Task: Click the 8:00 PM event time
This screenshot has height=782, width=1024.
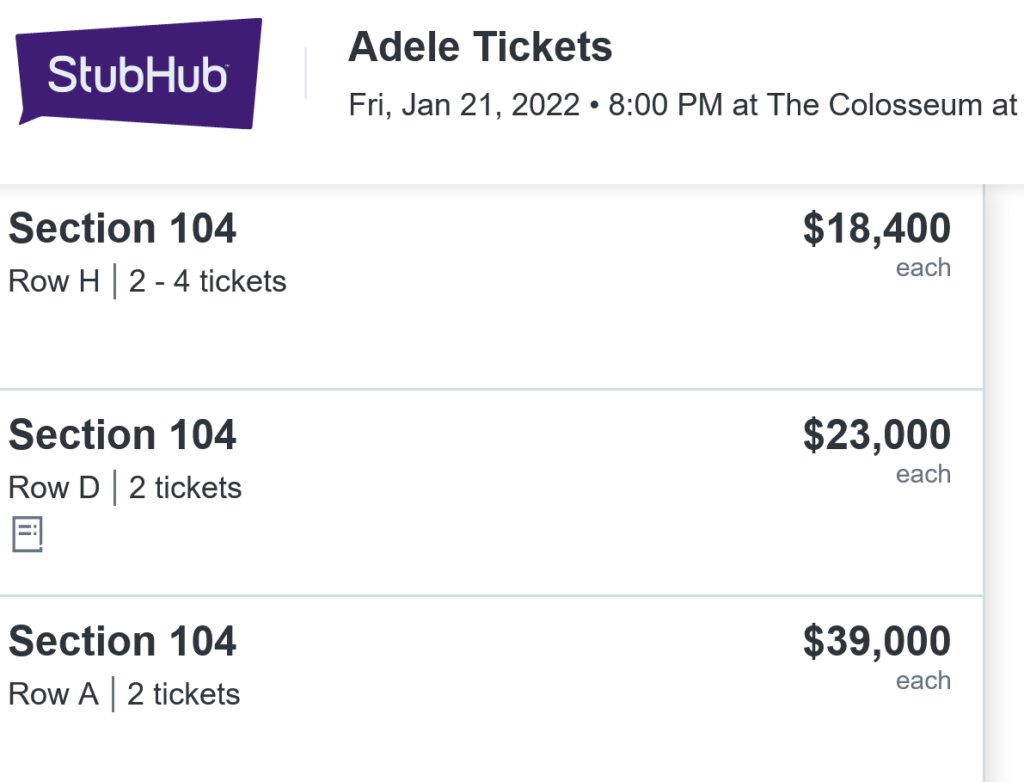Action: tap(665, 105)
